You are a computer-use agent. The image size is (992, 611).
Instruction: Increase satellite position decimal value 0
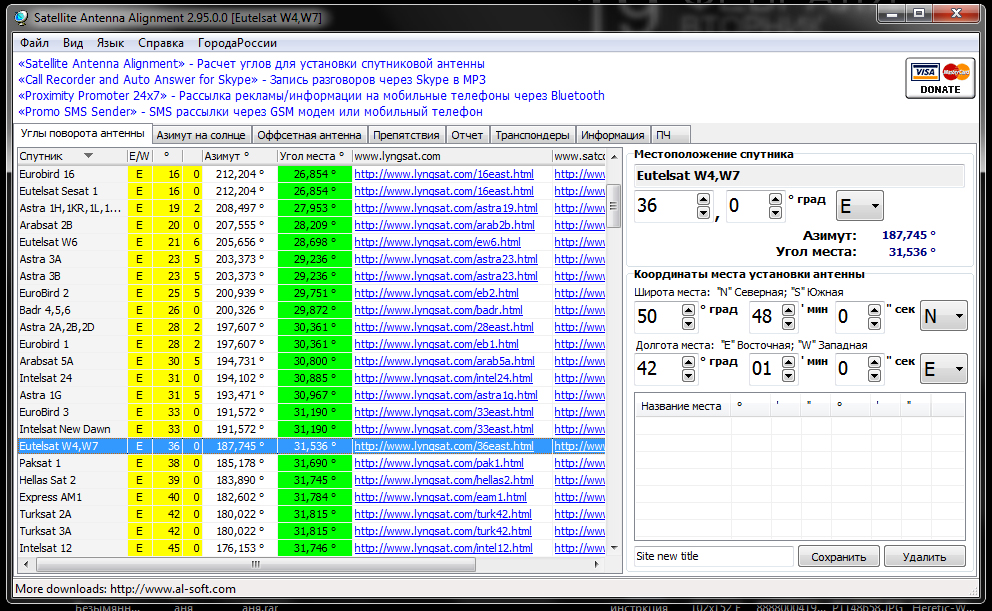pos(776,199)
